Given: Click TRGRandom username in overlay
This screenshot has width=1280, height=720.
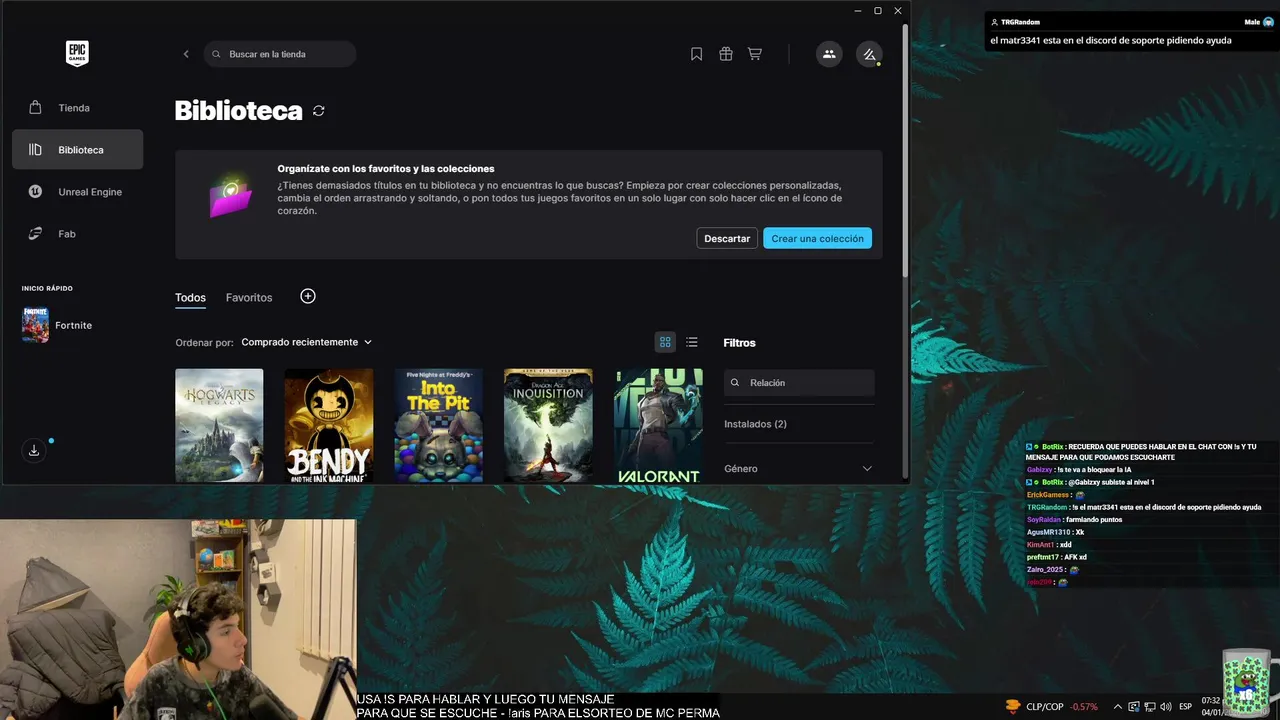Looking at the screenshot, I should point(1020,22).
